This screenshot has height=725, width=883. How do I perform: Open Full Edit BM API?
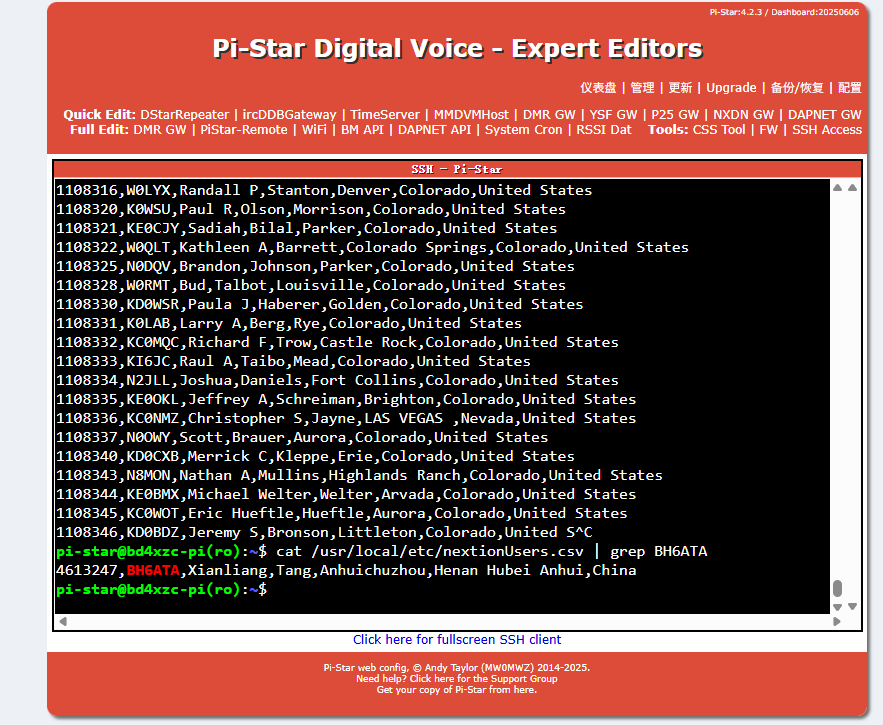(x=362, y=130)
